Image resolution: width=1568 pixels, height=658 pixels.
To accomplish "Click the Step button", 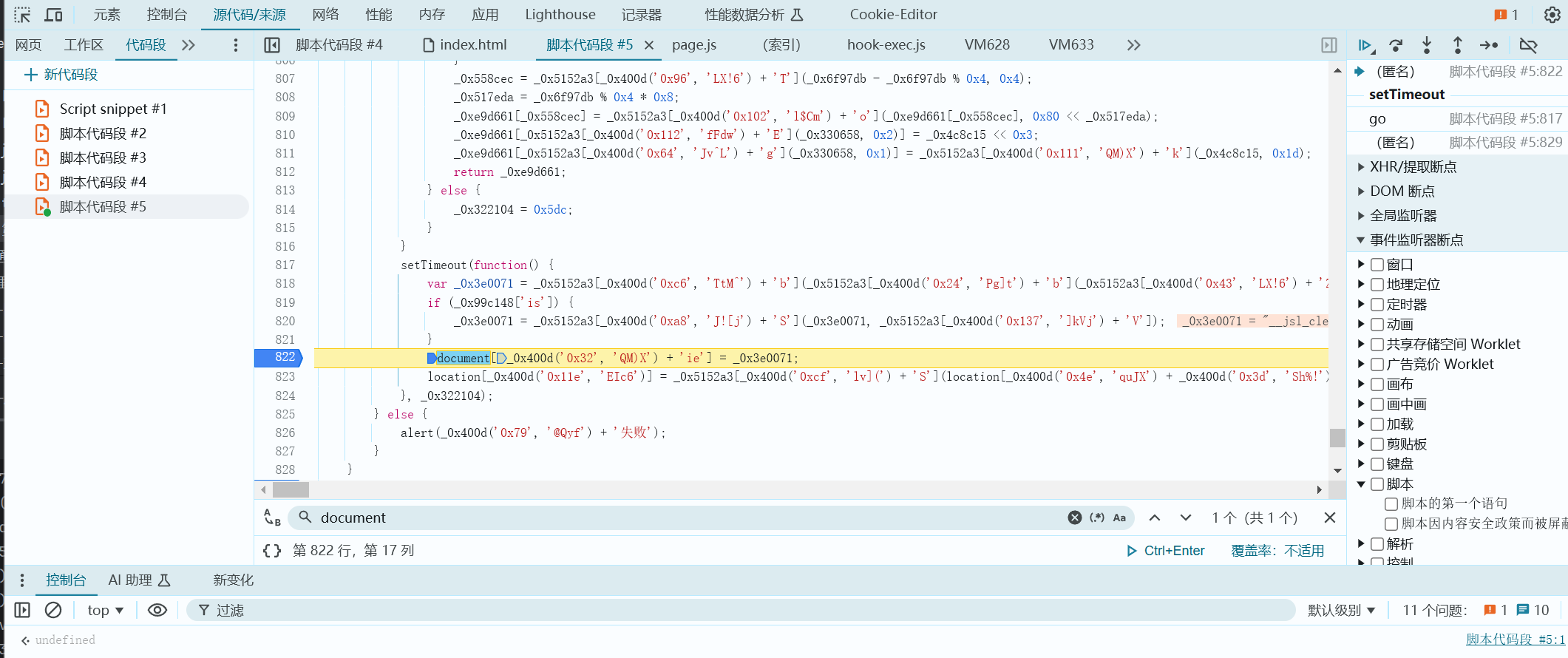I will [1489, 45].
